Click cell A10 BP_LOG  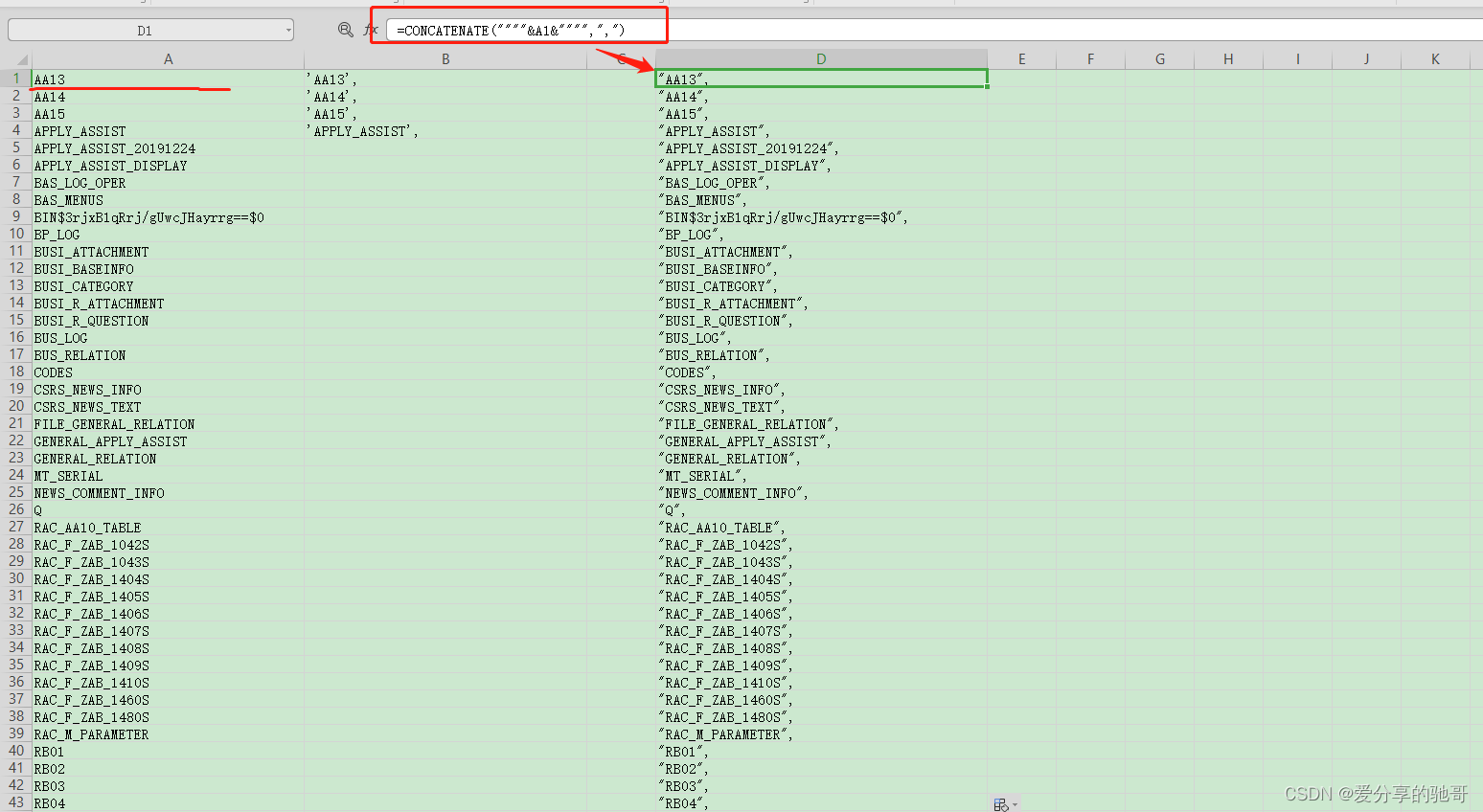click(169, 235)
